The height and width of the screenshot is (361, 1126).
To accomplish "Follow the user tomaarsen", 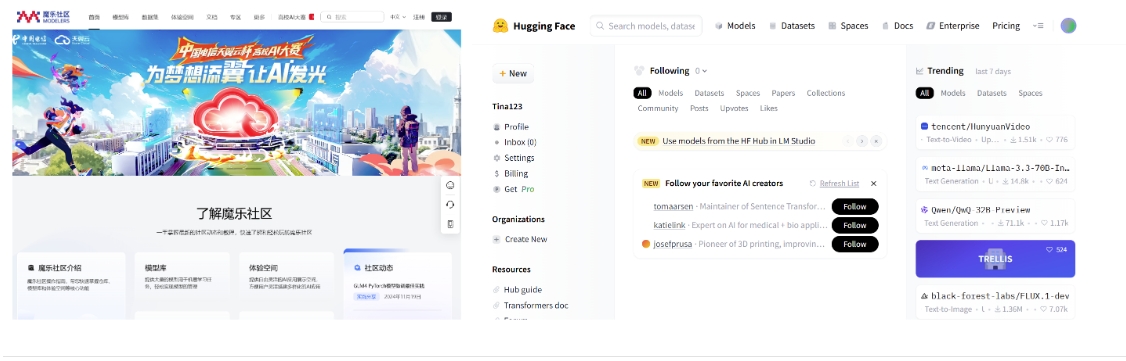I will tap(855, 207).
